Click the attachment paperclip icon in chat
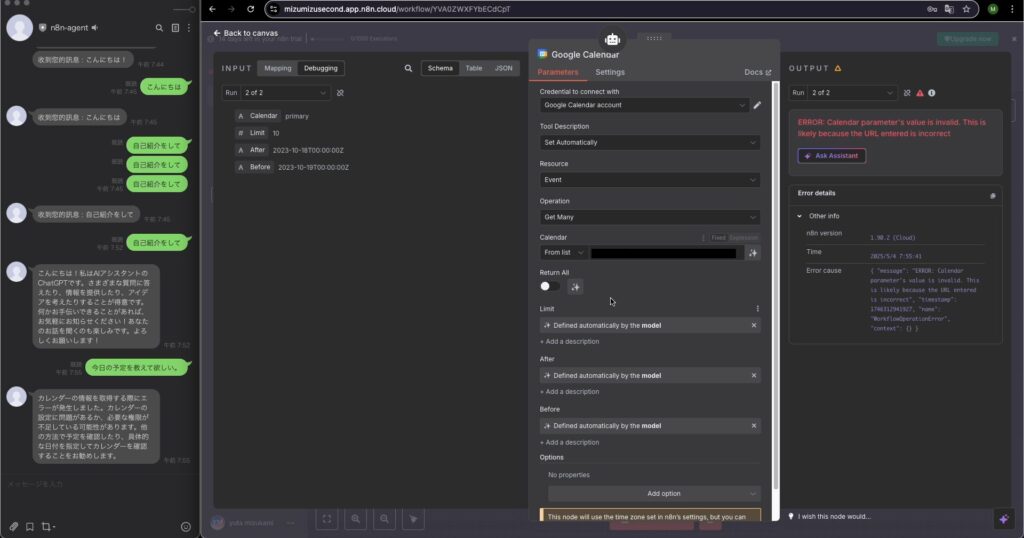 tap(14, 526)
